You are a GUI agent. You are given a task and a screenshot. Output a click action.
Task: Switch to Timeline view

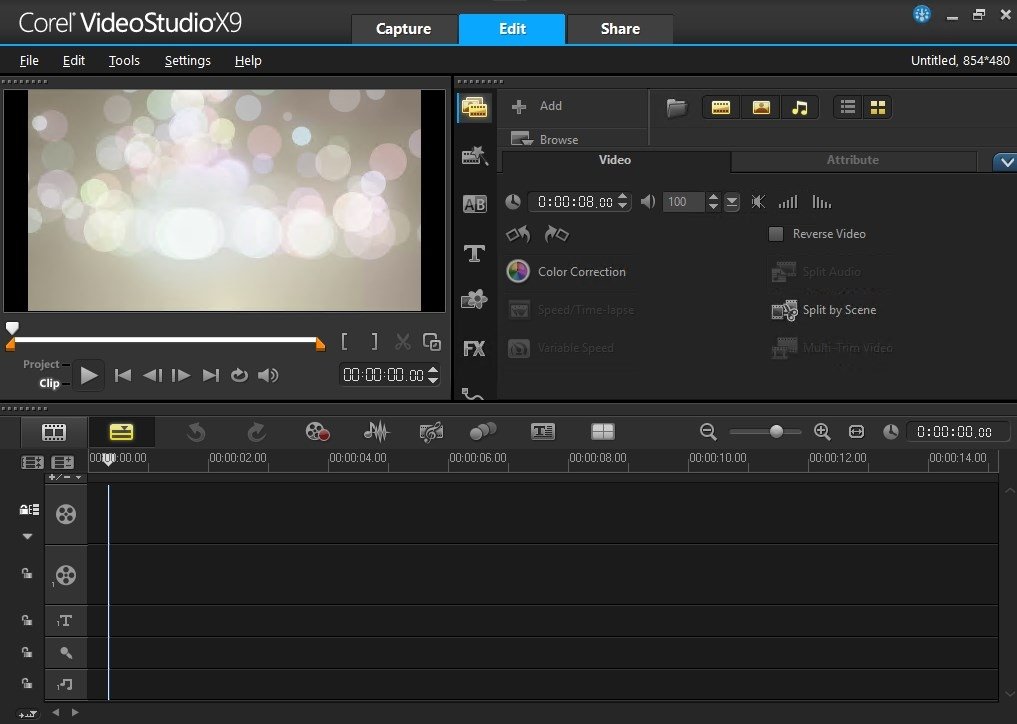pyautogui.click(x=121, y=432)
